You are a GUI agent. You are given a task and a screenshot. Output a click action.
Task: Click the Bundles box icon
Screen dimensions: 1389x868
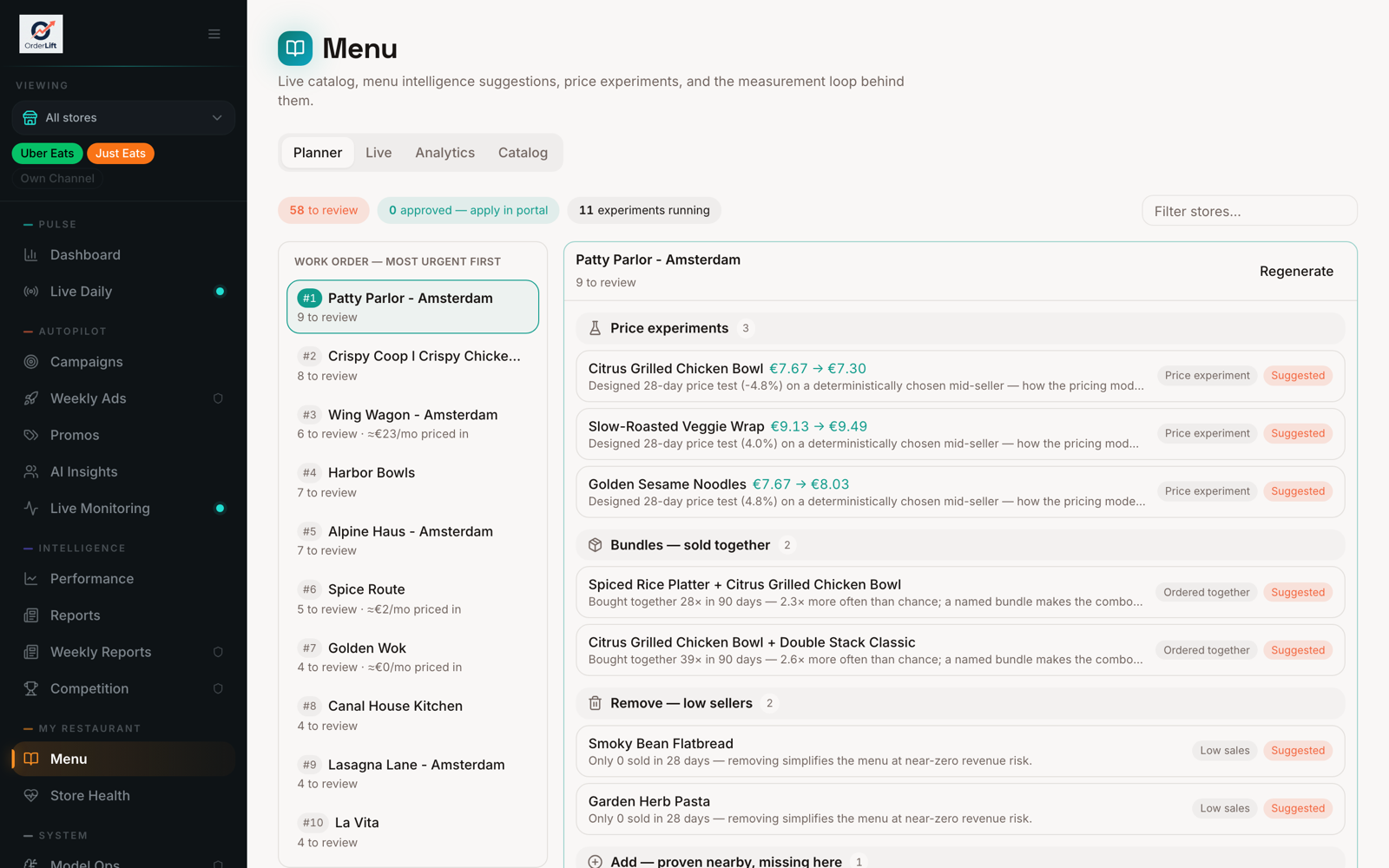click(595, 545)
